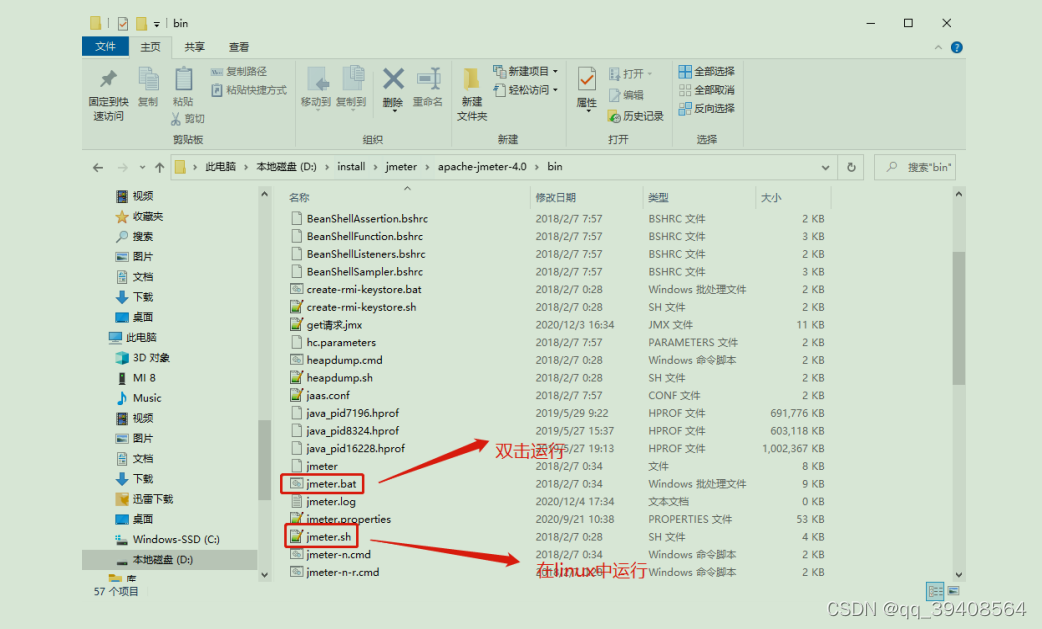This screenshot has height=629, width=1042.
Task: Select create-rmi-keystore.bat file
Action: (x=356, y=290)
